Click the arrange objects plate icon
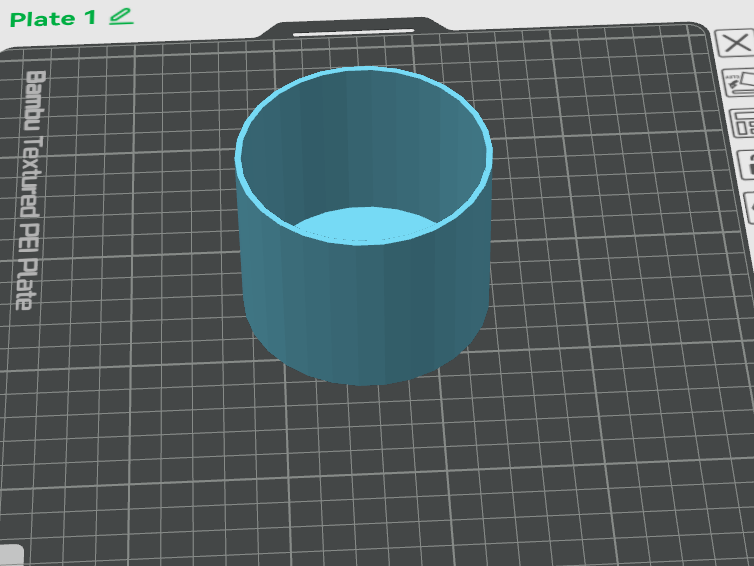Image resolution: width=754 pixels, height=566 pixels. click(x=742, y=124)
